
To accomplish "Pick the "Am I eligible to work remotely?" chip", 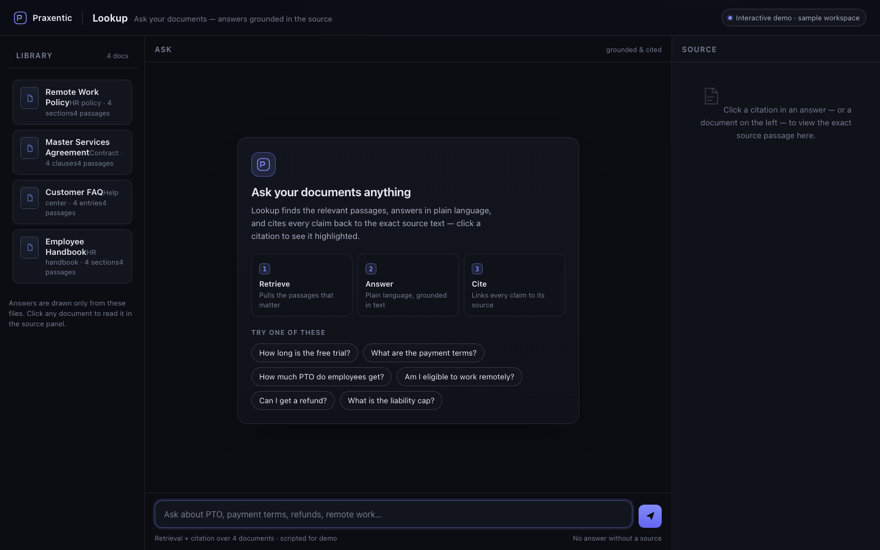I will pyautogui.click(x=460, y=377).
